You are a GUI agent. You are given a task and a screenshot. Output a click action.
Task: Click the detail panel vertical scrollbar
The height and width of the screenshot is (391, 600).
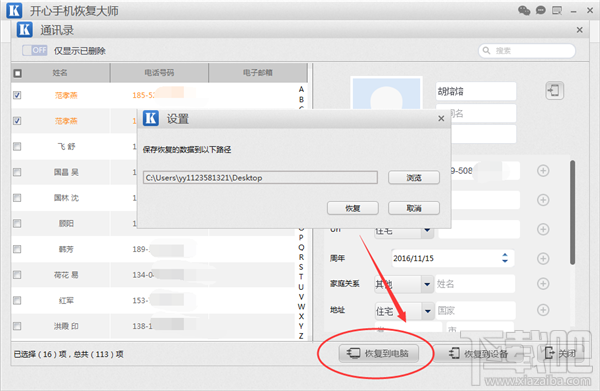click(572, 212)
